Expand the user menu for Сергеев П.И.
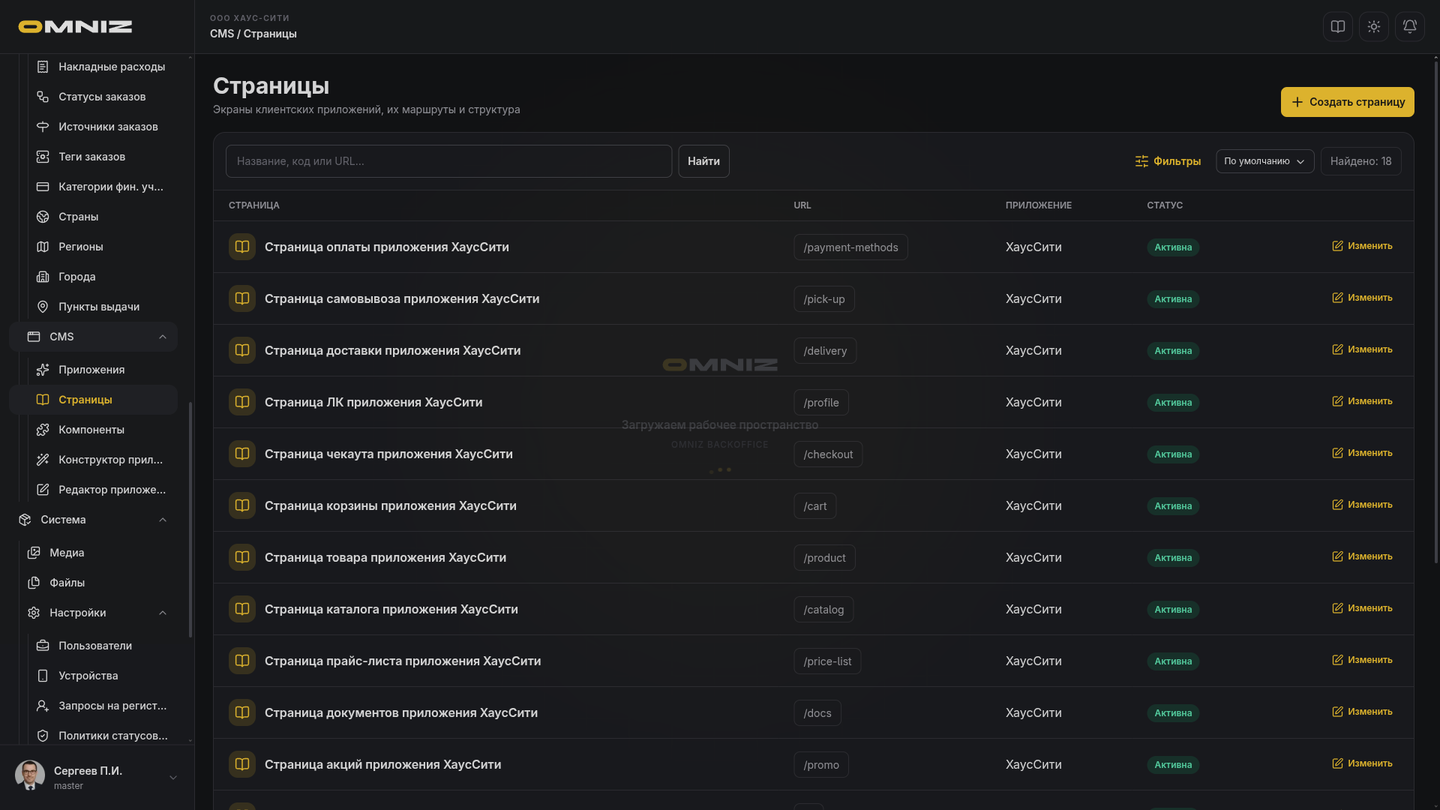This screenshot has height=810, width=1440. pyautogui.click(x=173, y=778)
